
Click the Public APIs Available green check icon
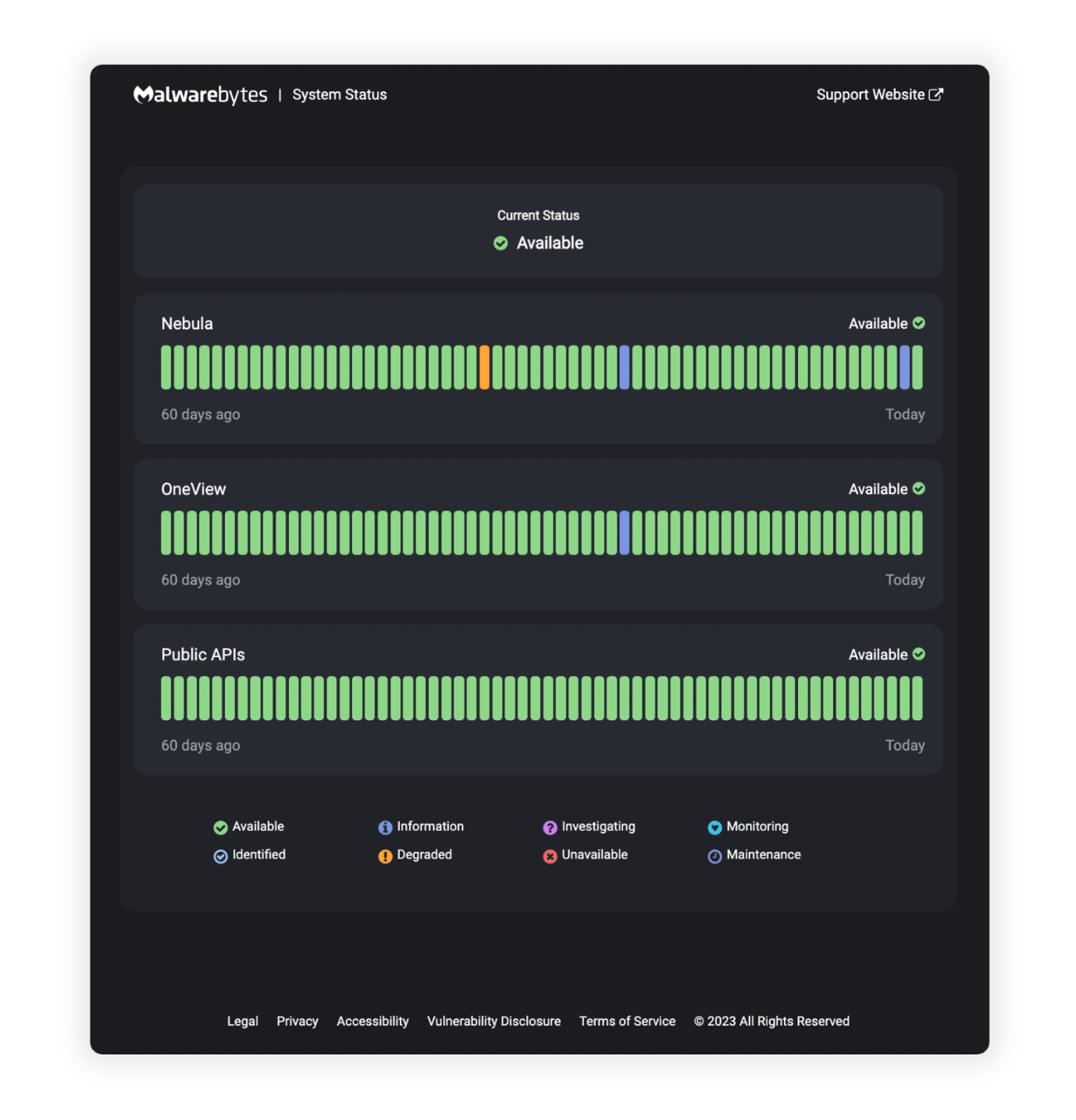coord(918,654)
